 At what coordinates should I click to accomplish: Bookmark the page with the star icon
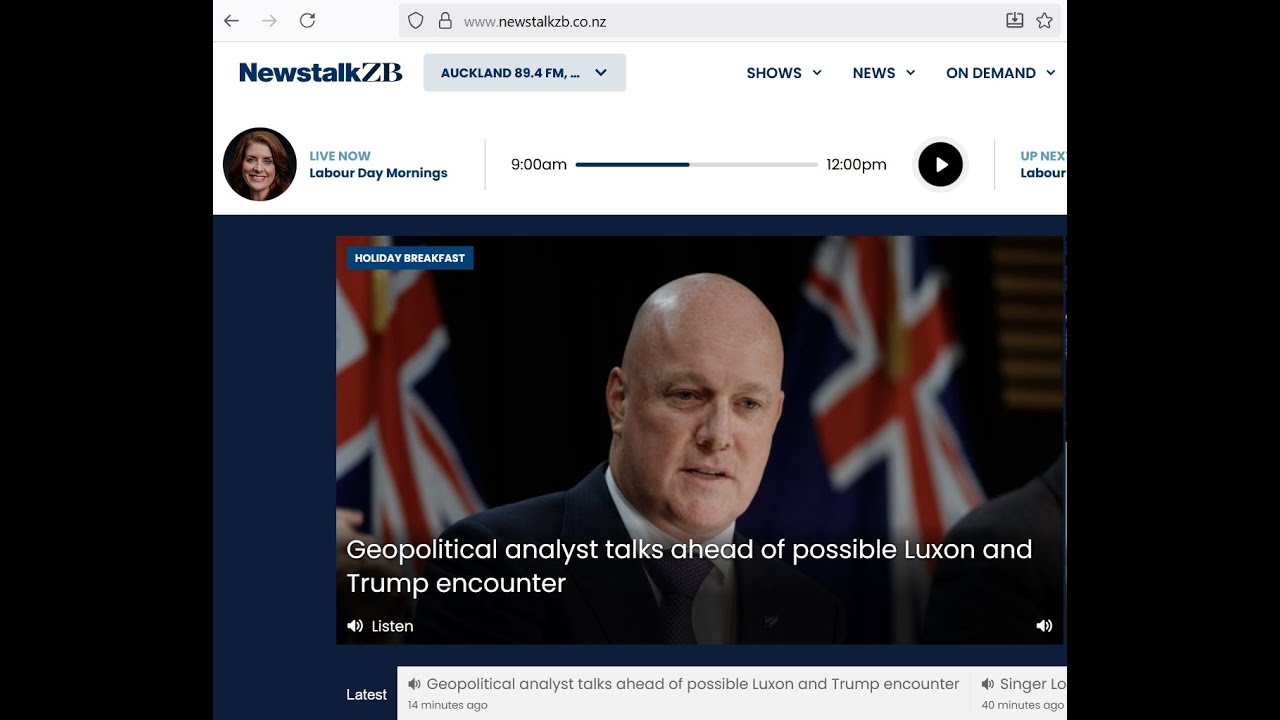(x=1044, y=20)
